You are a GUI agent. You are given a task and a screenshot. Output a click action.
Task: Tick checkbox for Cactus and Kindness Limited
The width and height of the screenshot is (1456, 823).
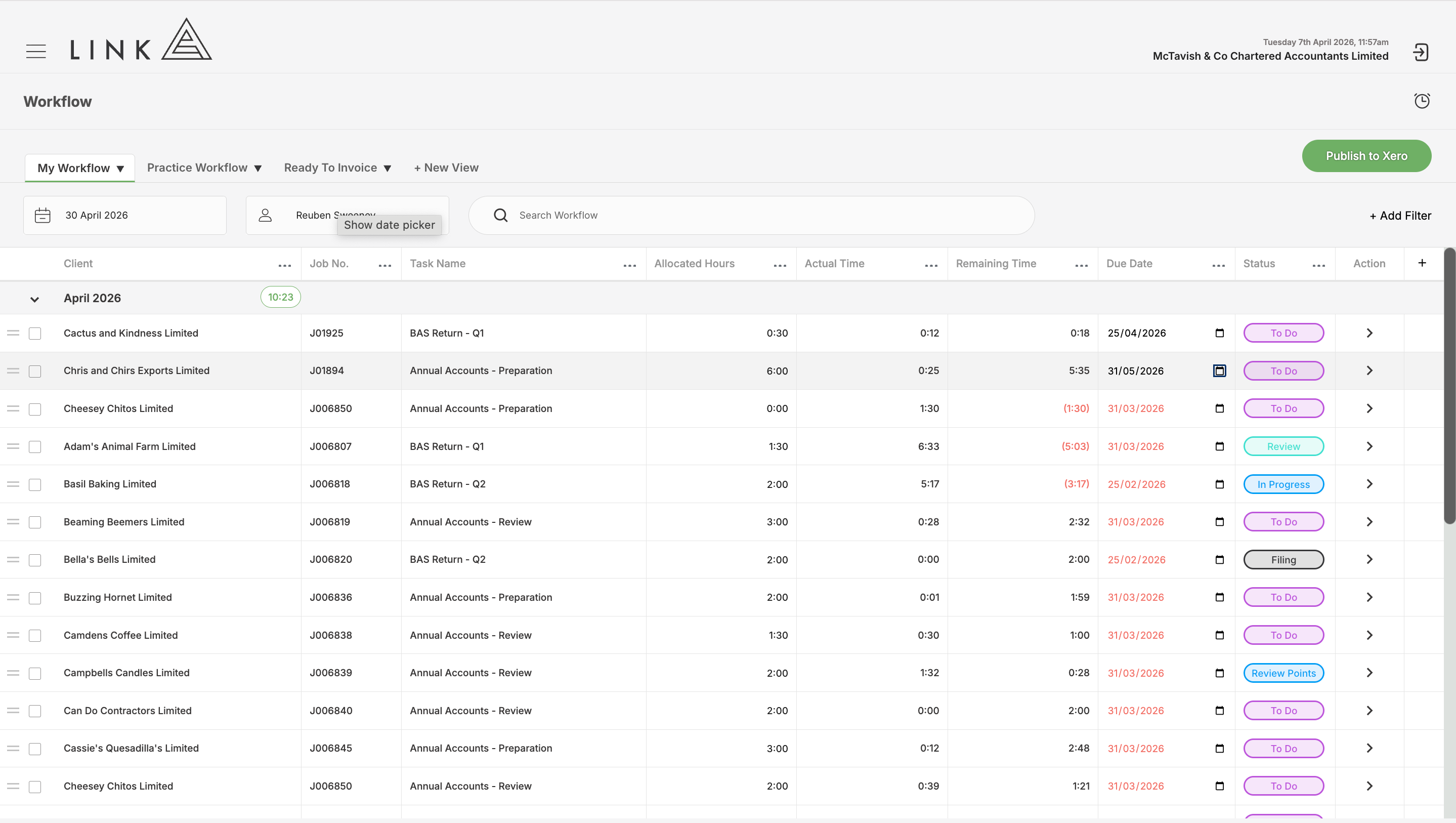pos(35,334)
